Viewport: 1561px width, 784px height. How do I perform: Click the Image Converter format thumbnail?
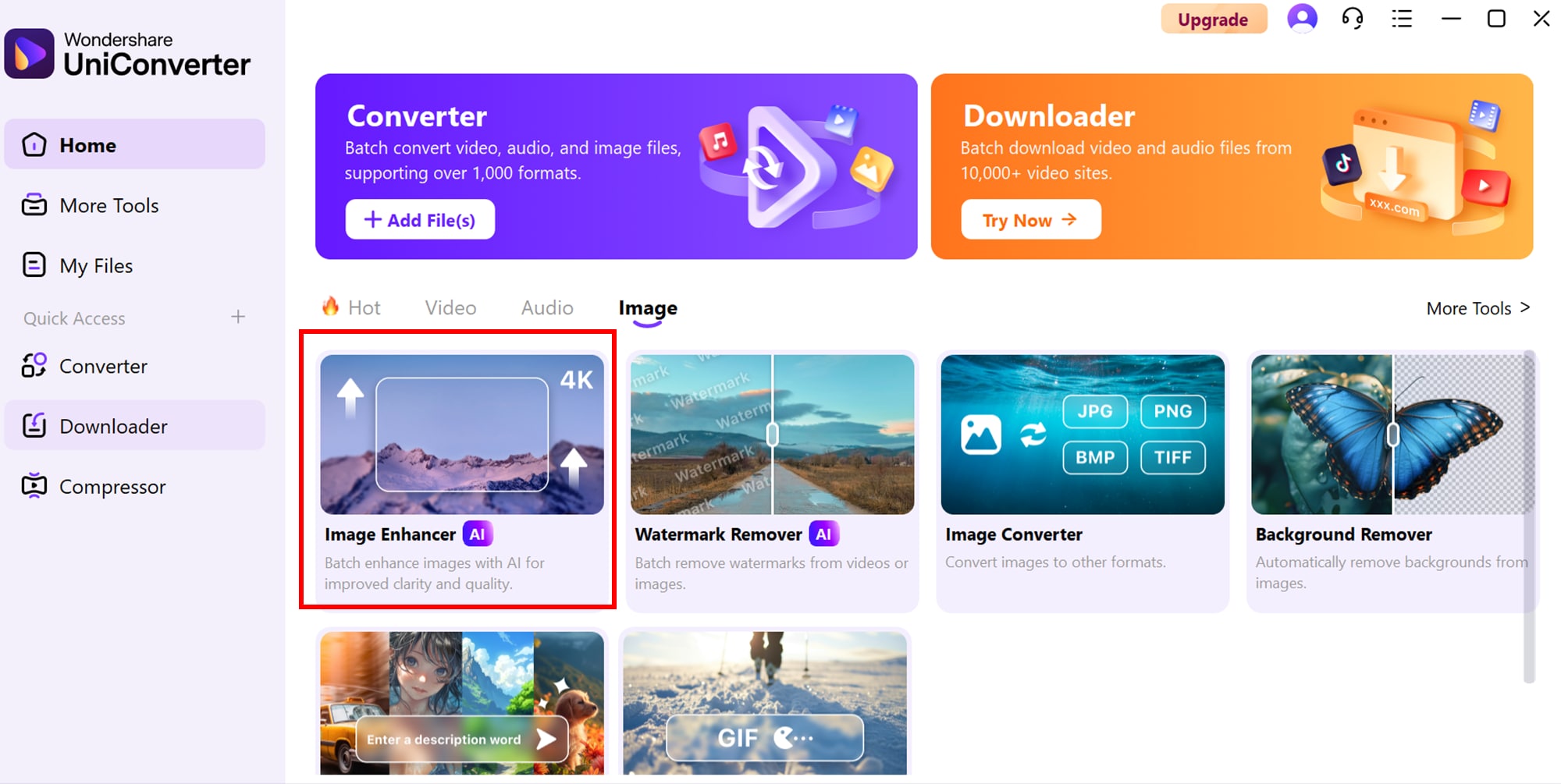pyautogui.click(x=1083, y=435)
